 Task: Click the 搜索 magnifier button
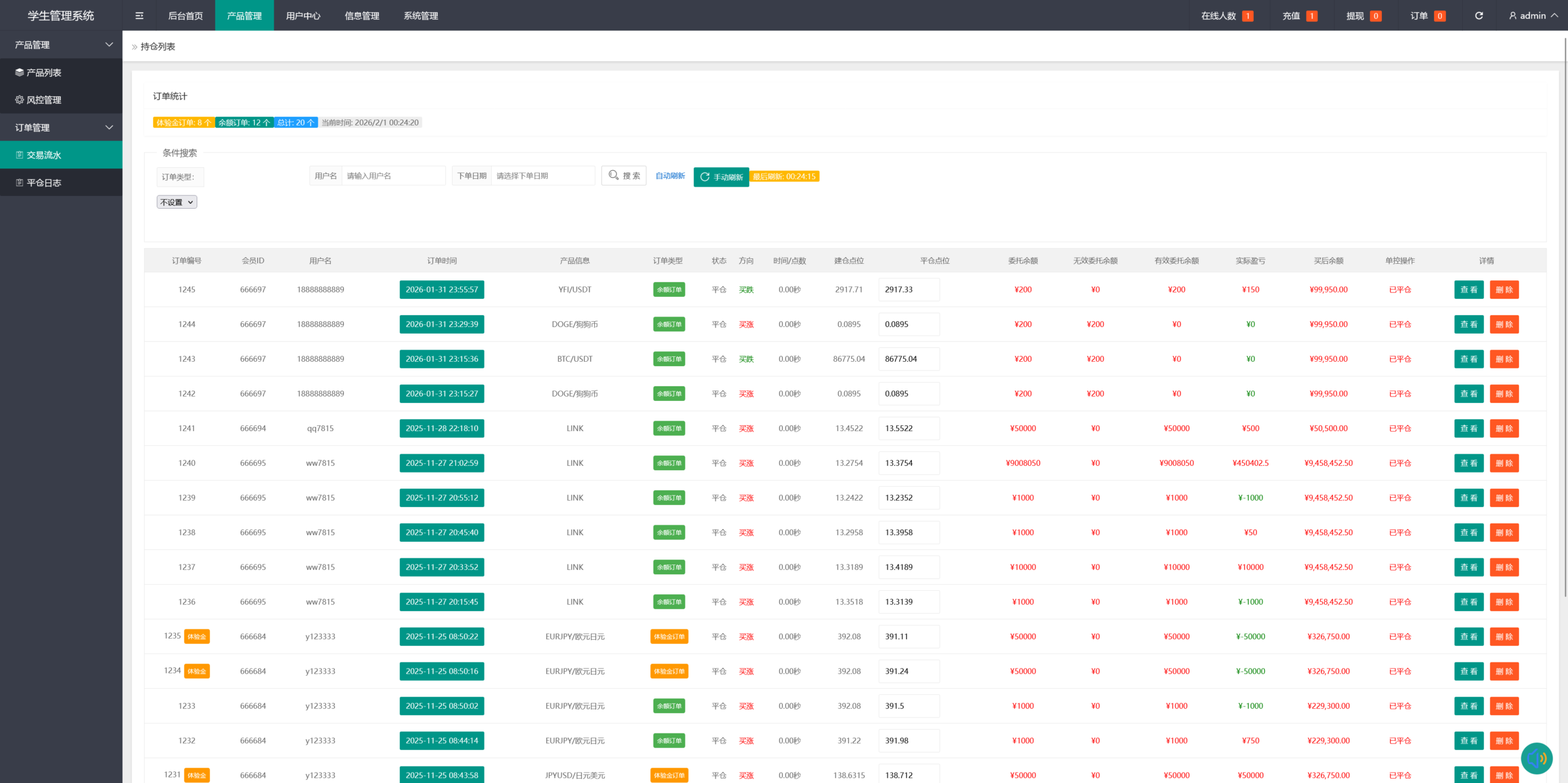click(624, 176)
